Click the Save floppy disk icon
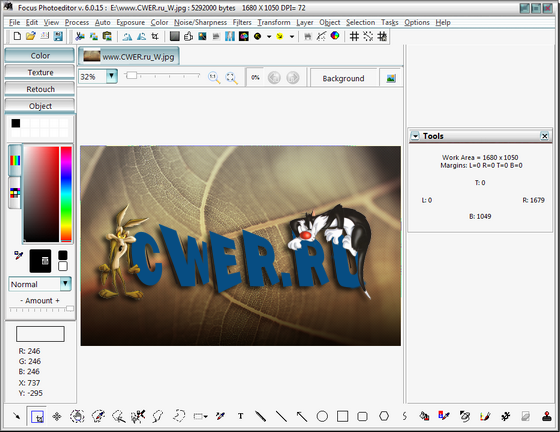Image resolution: width=560 pixels, height=432 pixels. point(58,36)
